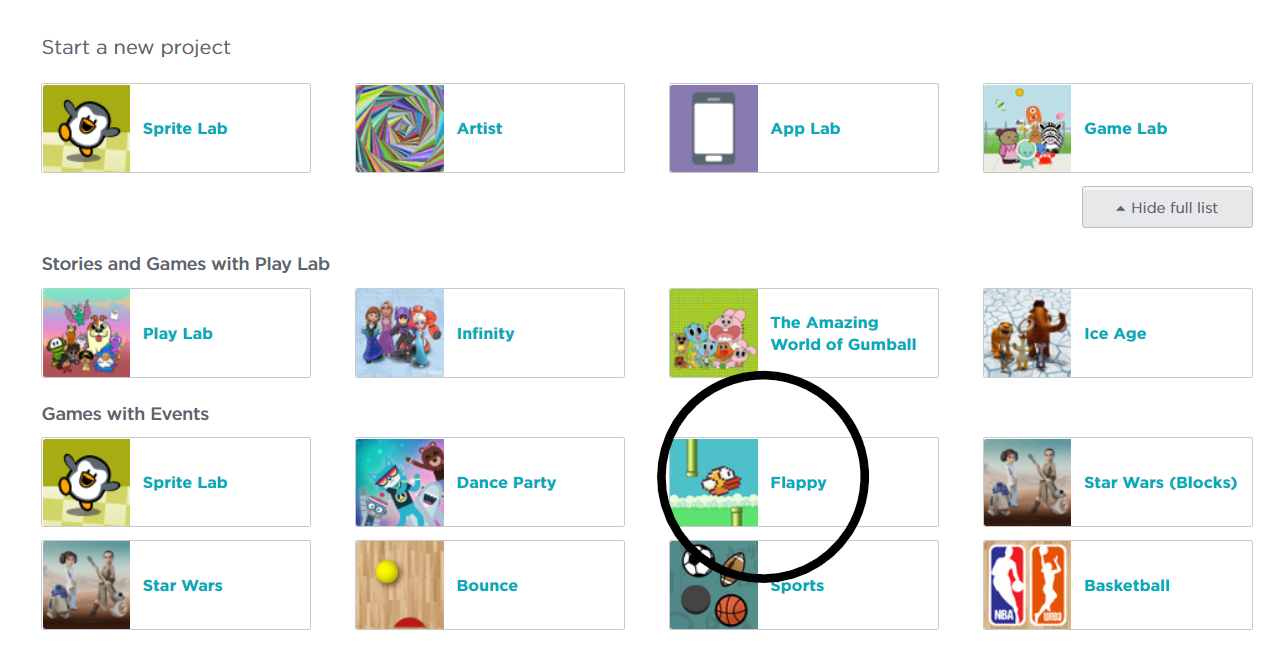Click the Flappy project link
This screenshot has width=1276, height=647.
[799, 482]
